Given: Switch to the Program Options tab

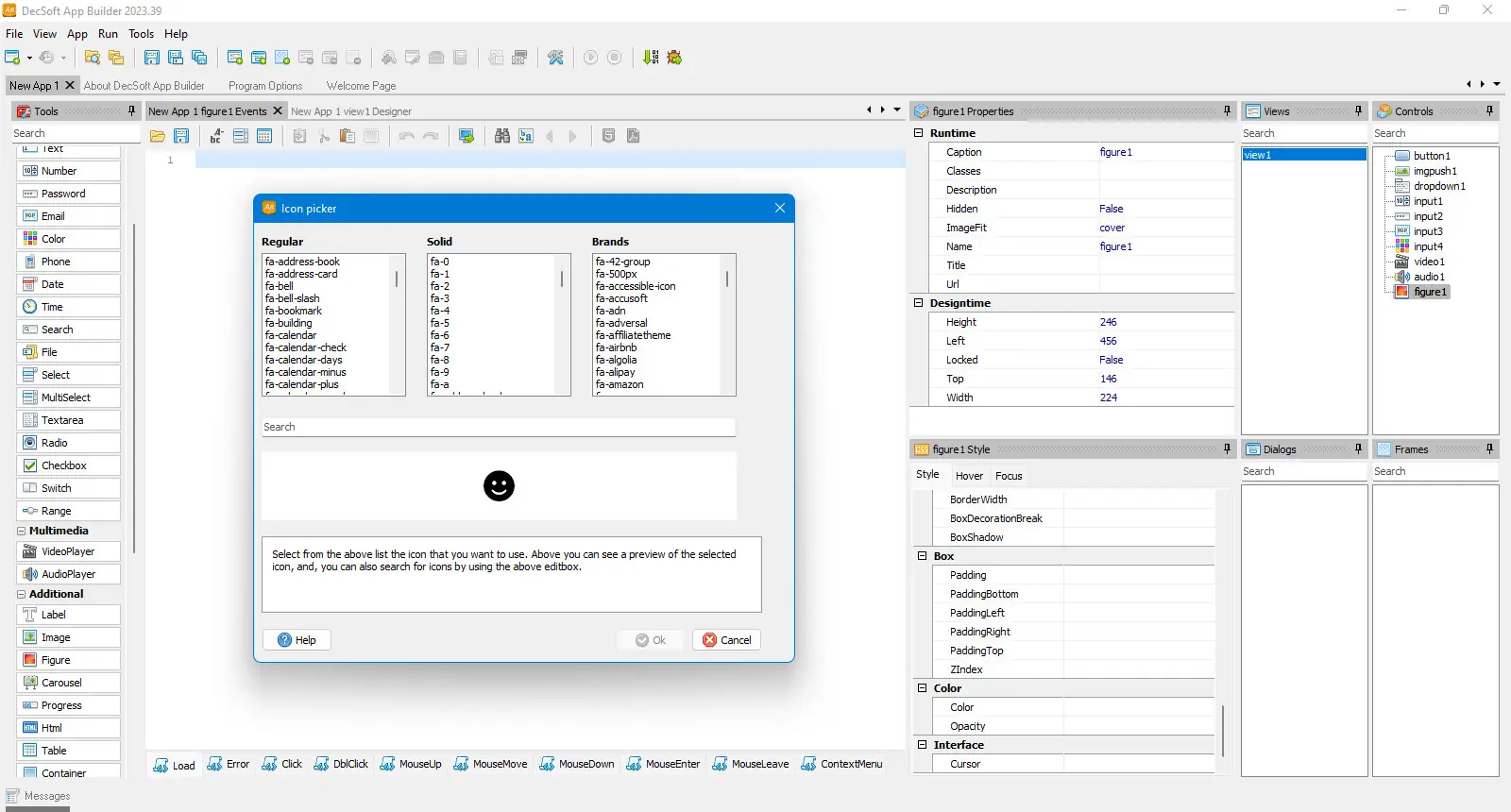Looking at the screenshot, I should click(x=265, y=85).
